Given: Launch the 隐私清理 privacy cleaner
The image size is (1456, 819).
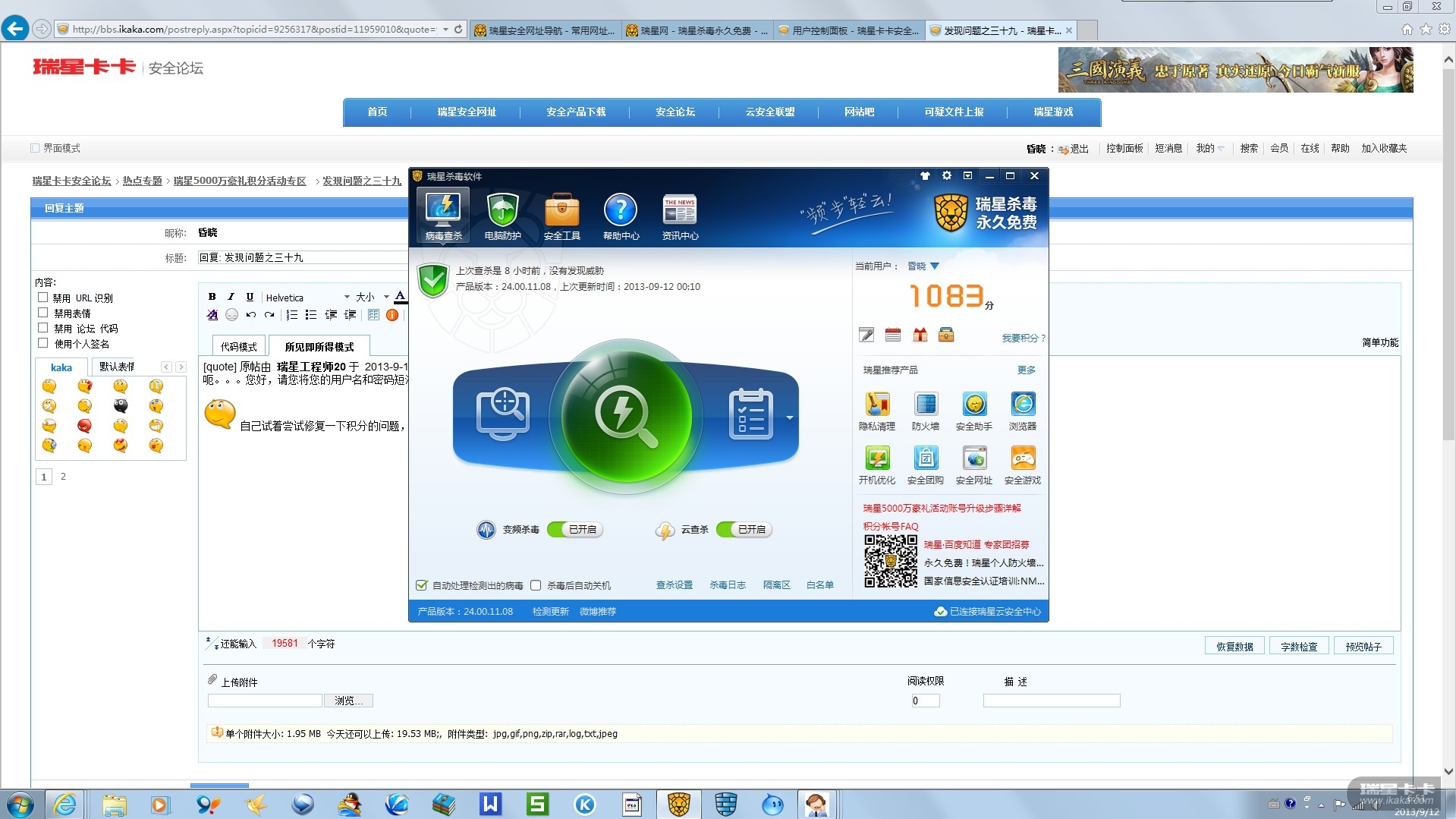Looking at the screenshot, I should point(877,411).
